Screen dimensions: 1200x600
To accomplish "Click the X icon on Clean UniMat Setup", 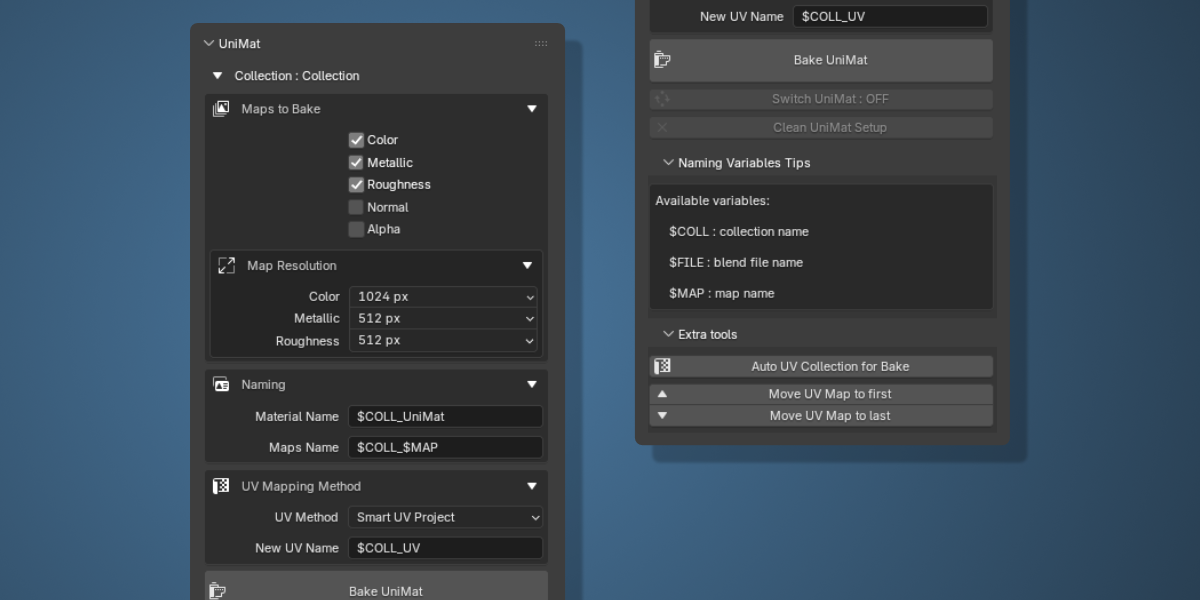I will [663, 127].
